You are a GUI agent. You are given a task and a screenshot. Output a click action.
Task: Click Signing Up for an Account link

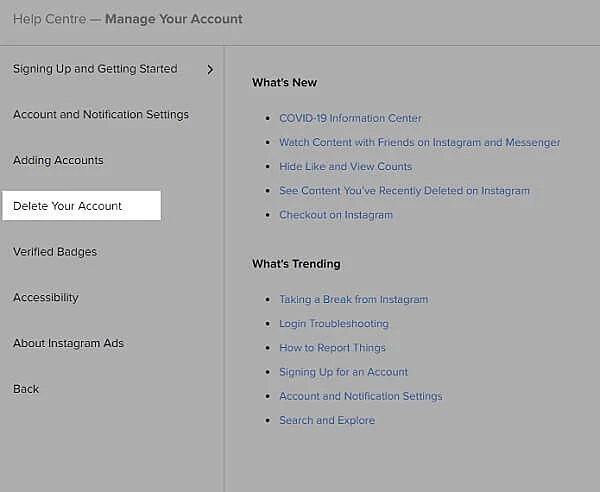click(343, 372)
